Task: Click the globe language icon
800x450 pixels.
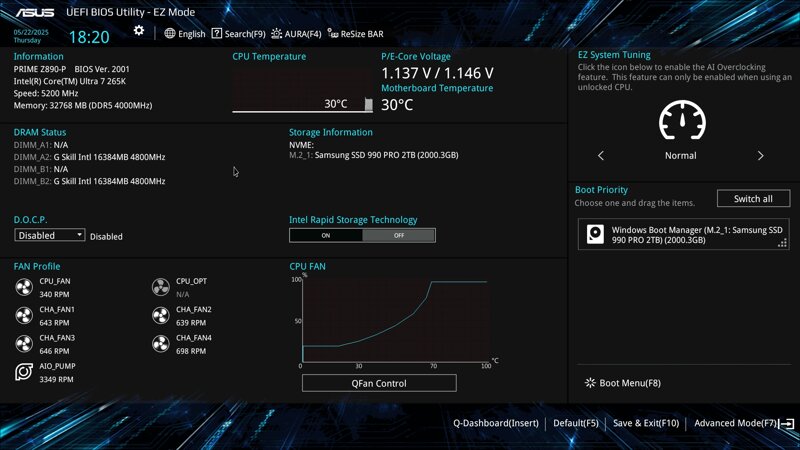Action: click(x=170, y=34)
